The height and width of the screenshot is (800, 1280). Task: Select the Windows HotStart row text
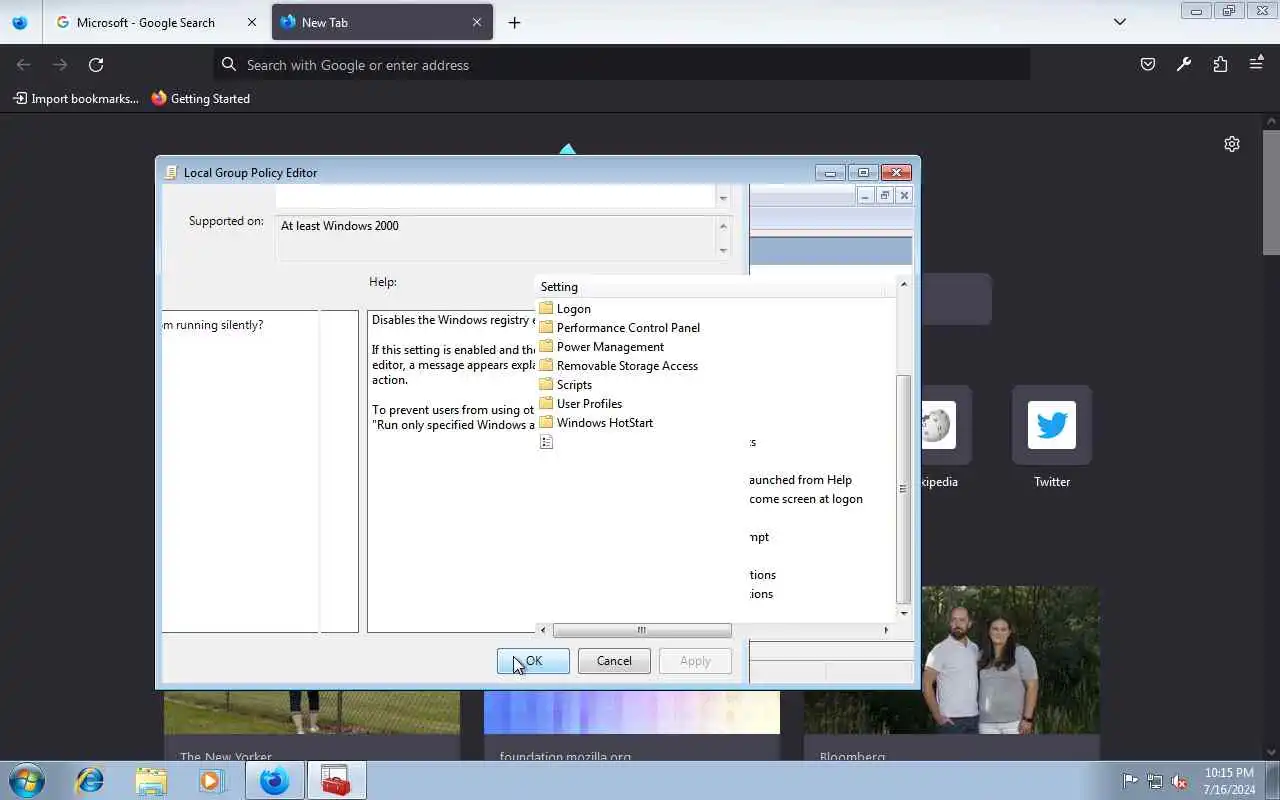[x=605, y=423]
